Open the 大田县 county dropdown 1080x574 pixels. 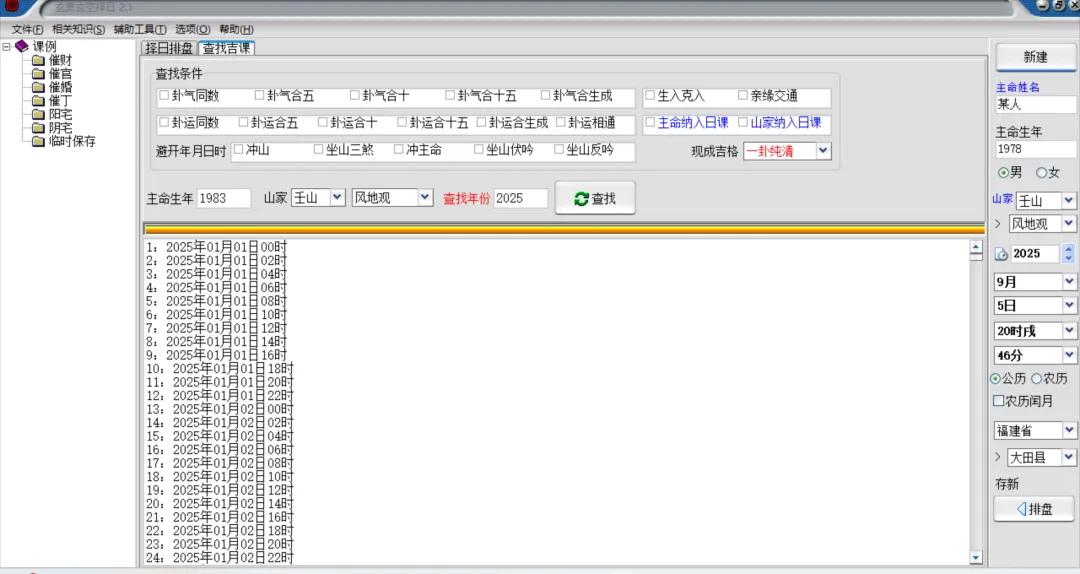click(1068, 457)
